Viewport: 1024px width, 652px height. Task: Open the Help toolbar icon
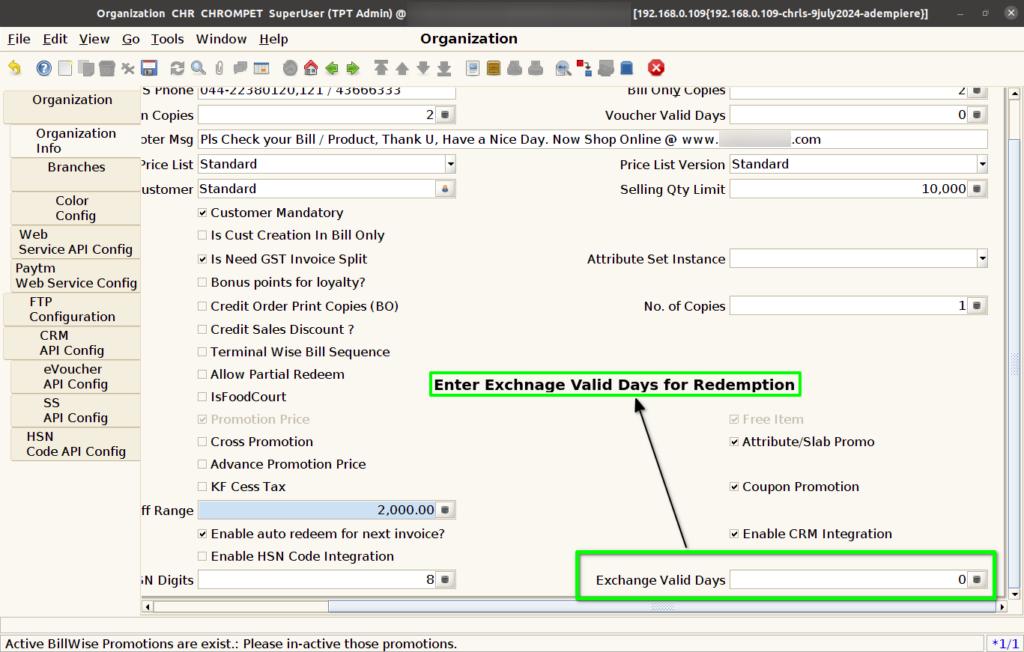pyautogui.click(x=43, y=67)
